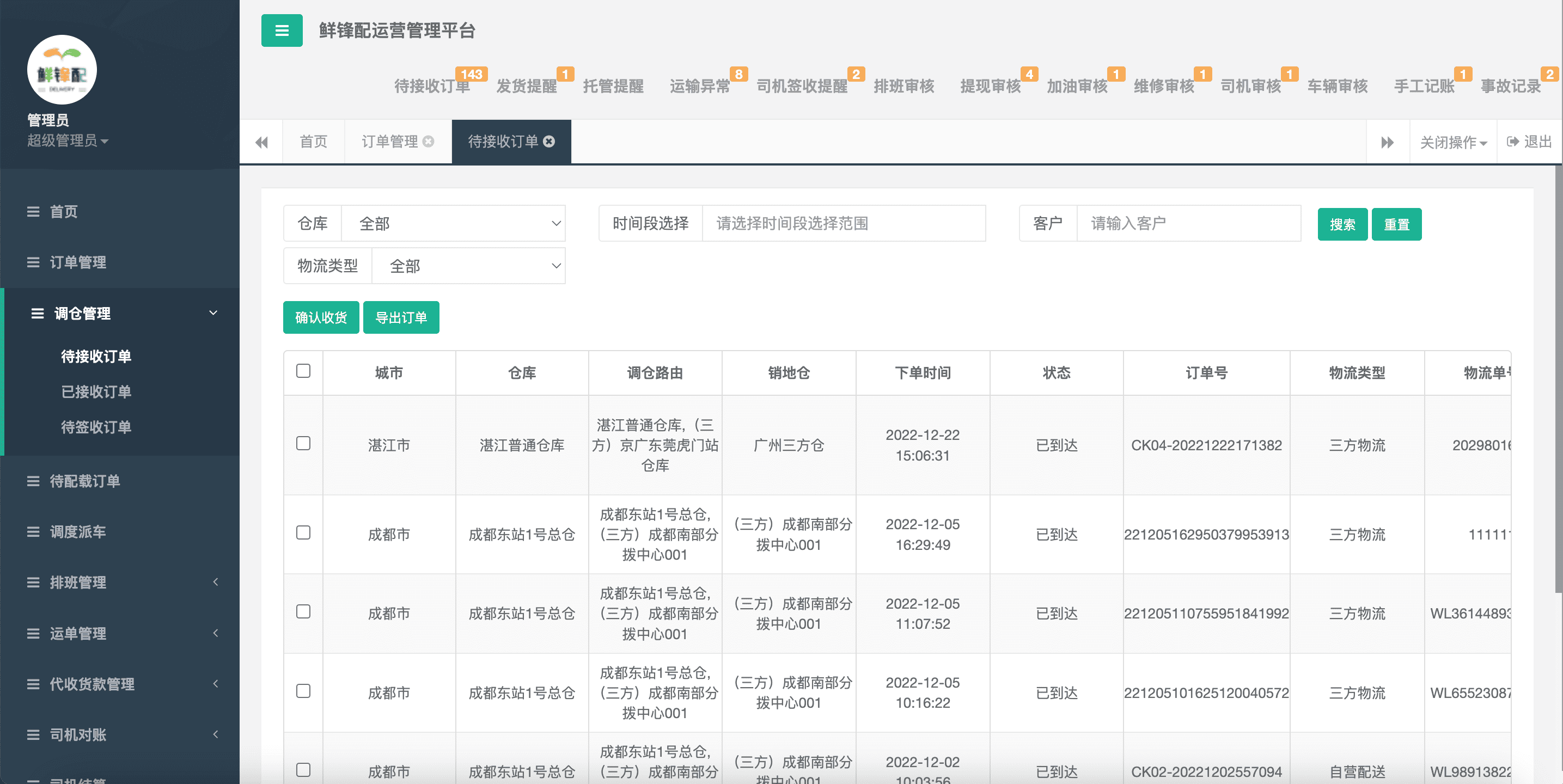Open the 司机审核 notification link
Screen dimensions: 1563x784
click(x=1250, y=86)
